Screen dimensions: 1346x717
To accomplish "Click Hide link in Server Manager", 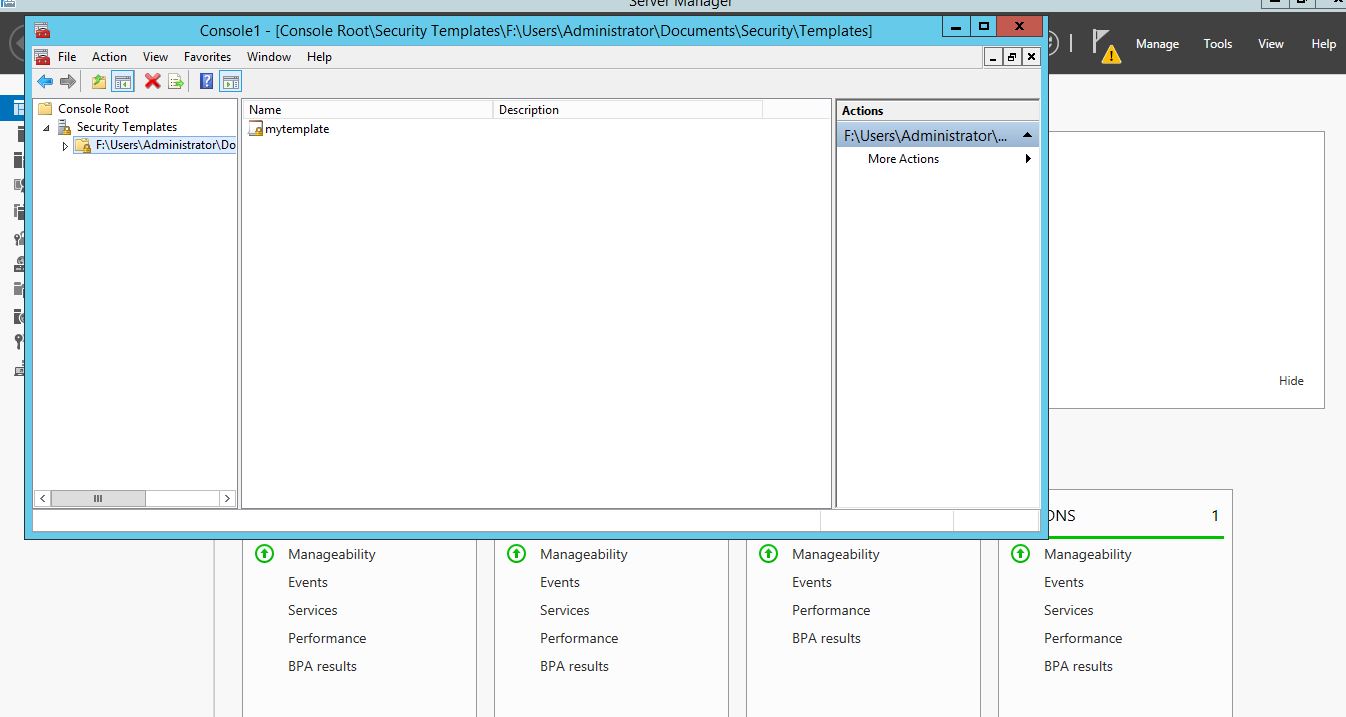I will [x=1291, y=381].
